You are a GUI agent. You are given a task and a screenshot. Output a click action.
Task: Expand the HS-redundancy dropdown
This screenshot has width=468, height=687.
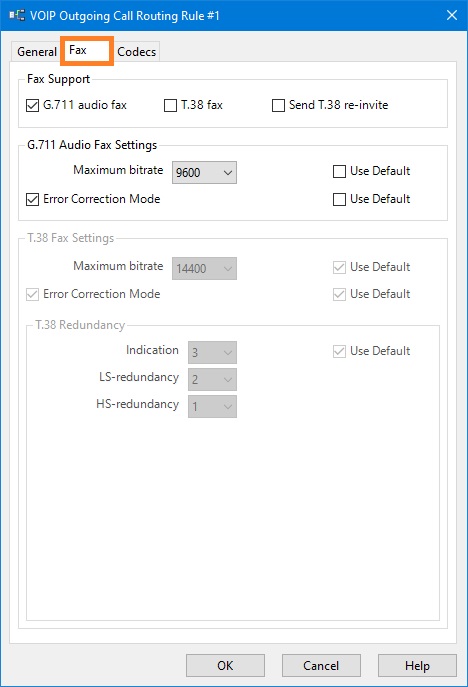(x=213, y=407)
